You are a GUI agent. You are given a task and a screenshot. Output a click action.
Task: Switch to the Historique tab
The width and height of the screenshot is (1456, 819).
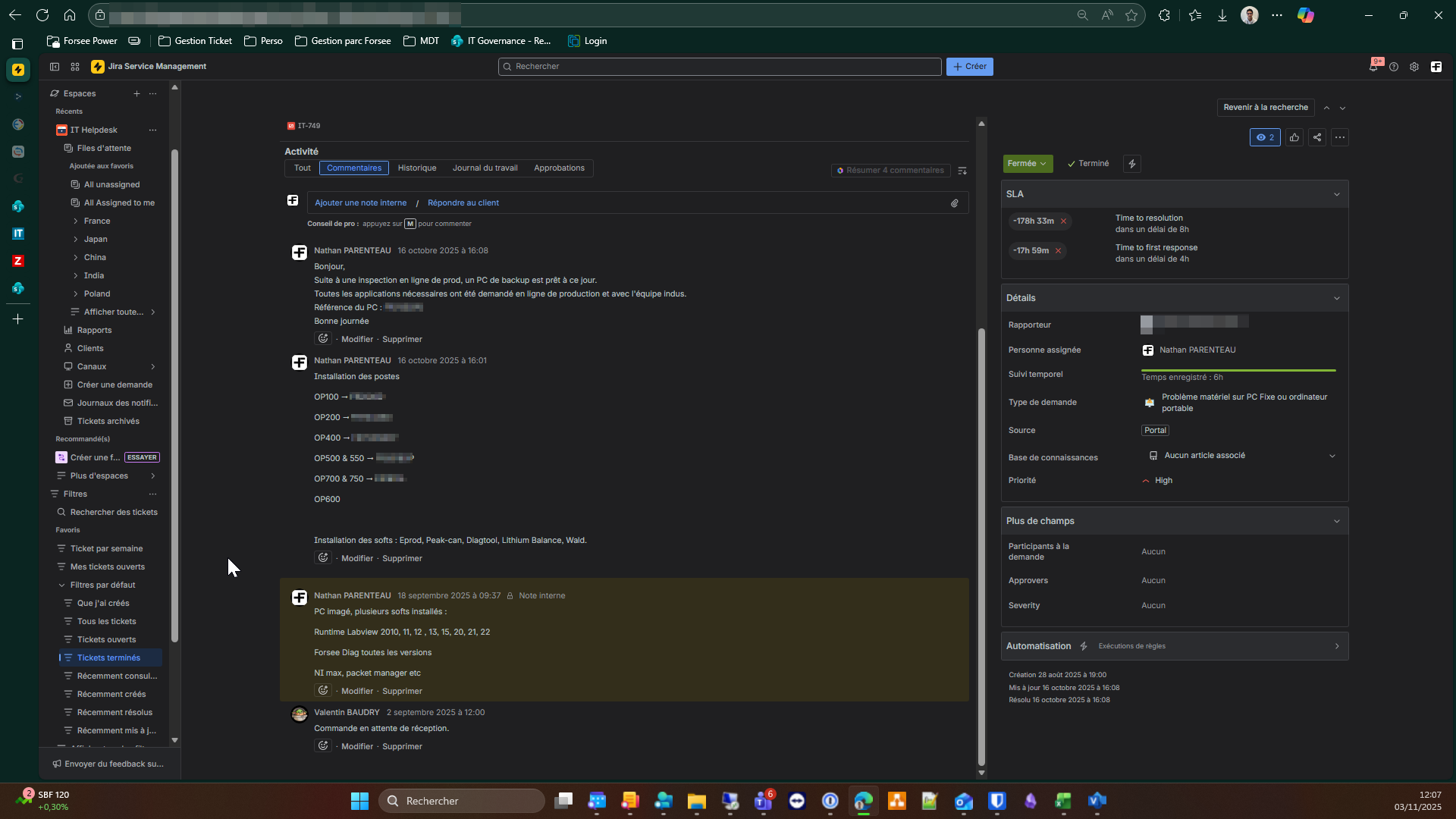[417, 168]
